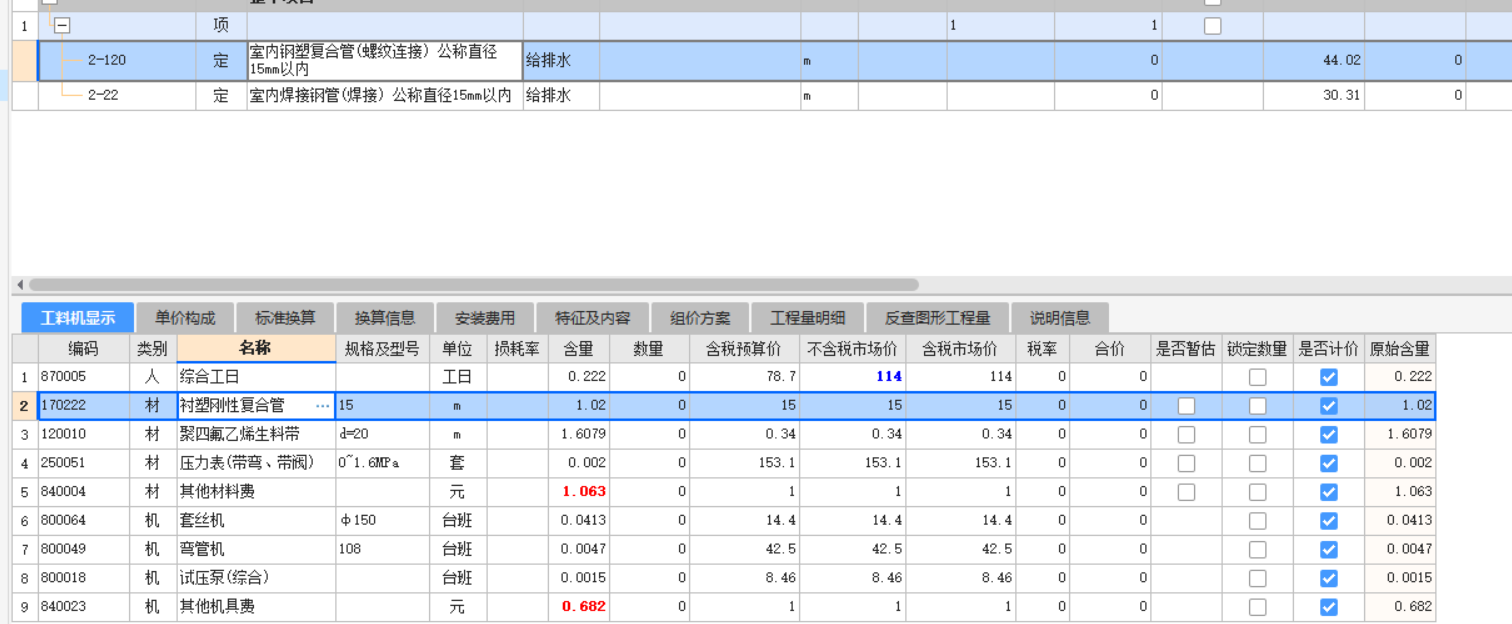Click the 30.31 value in upper table
The height and width of the screenshot is (624, 1512).
pyautogui.click(x=1342, y=96)
